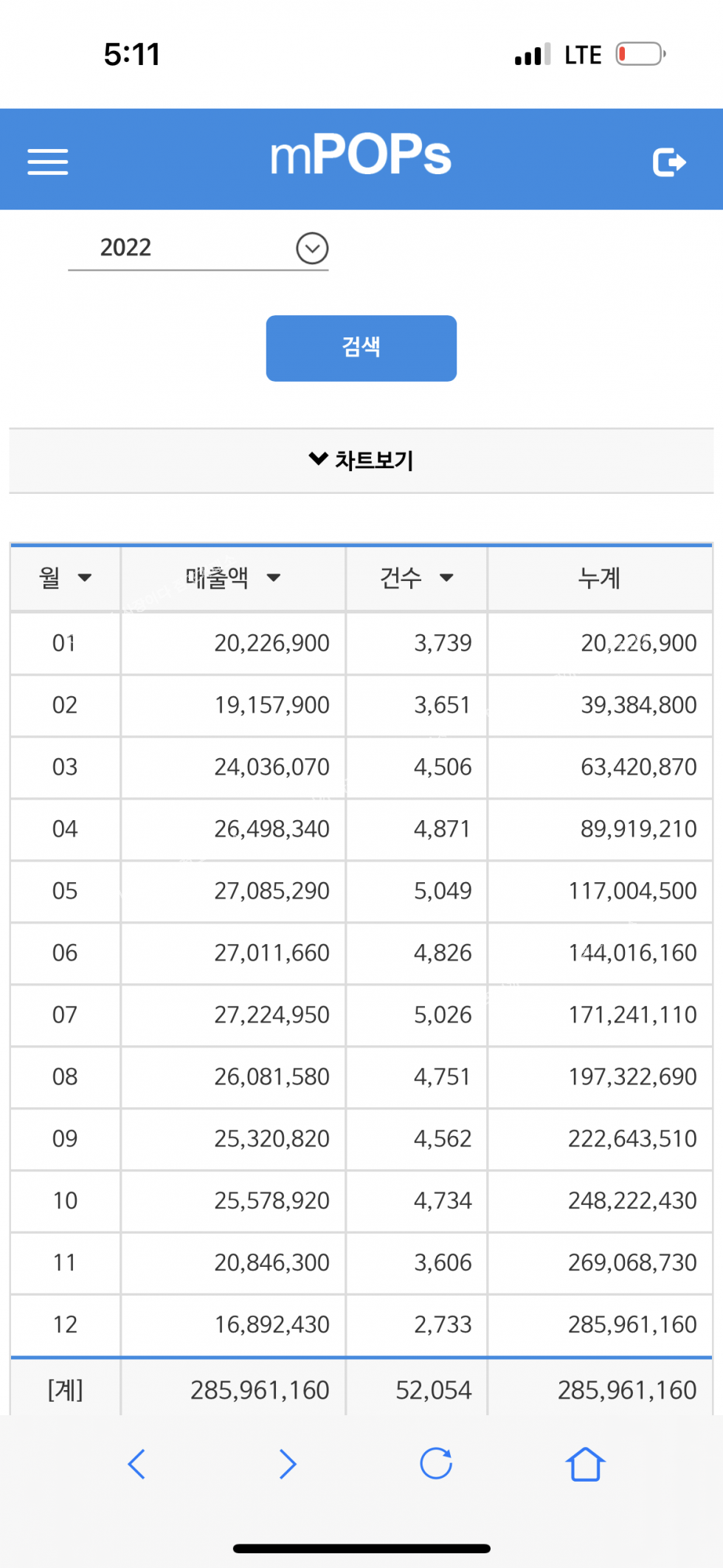
Task: Sort by 매출액 column arrow
Action: coord(274,578)
